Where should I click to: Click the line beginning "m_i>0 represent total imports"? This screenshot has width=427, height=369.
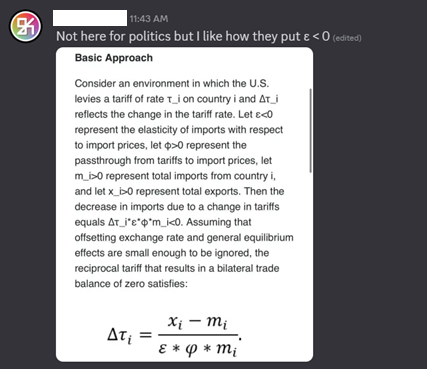click(175, 176)
